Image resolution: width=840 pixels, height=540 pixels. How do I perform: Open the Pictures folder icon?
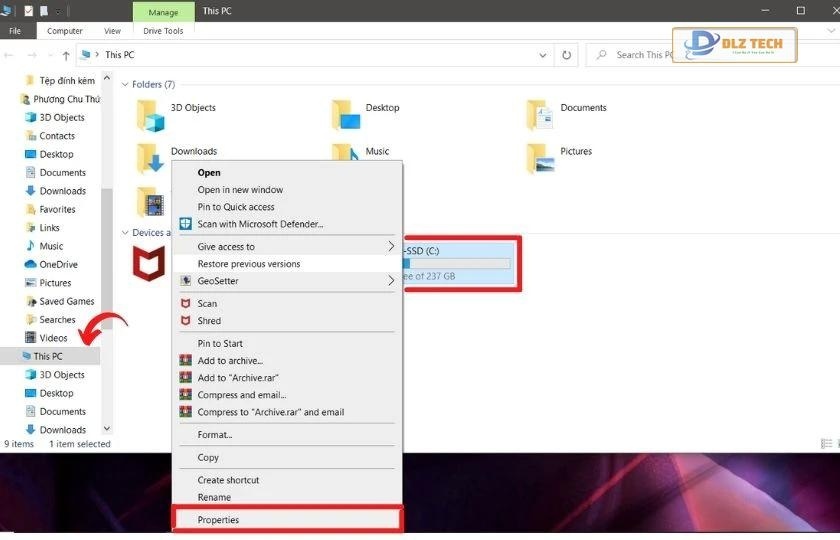pyautogui.click(x=541, y=158)
